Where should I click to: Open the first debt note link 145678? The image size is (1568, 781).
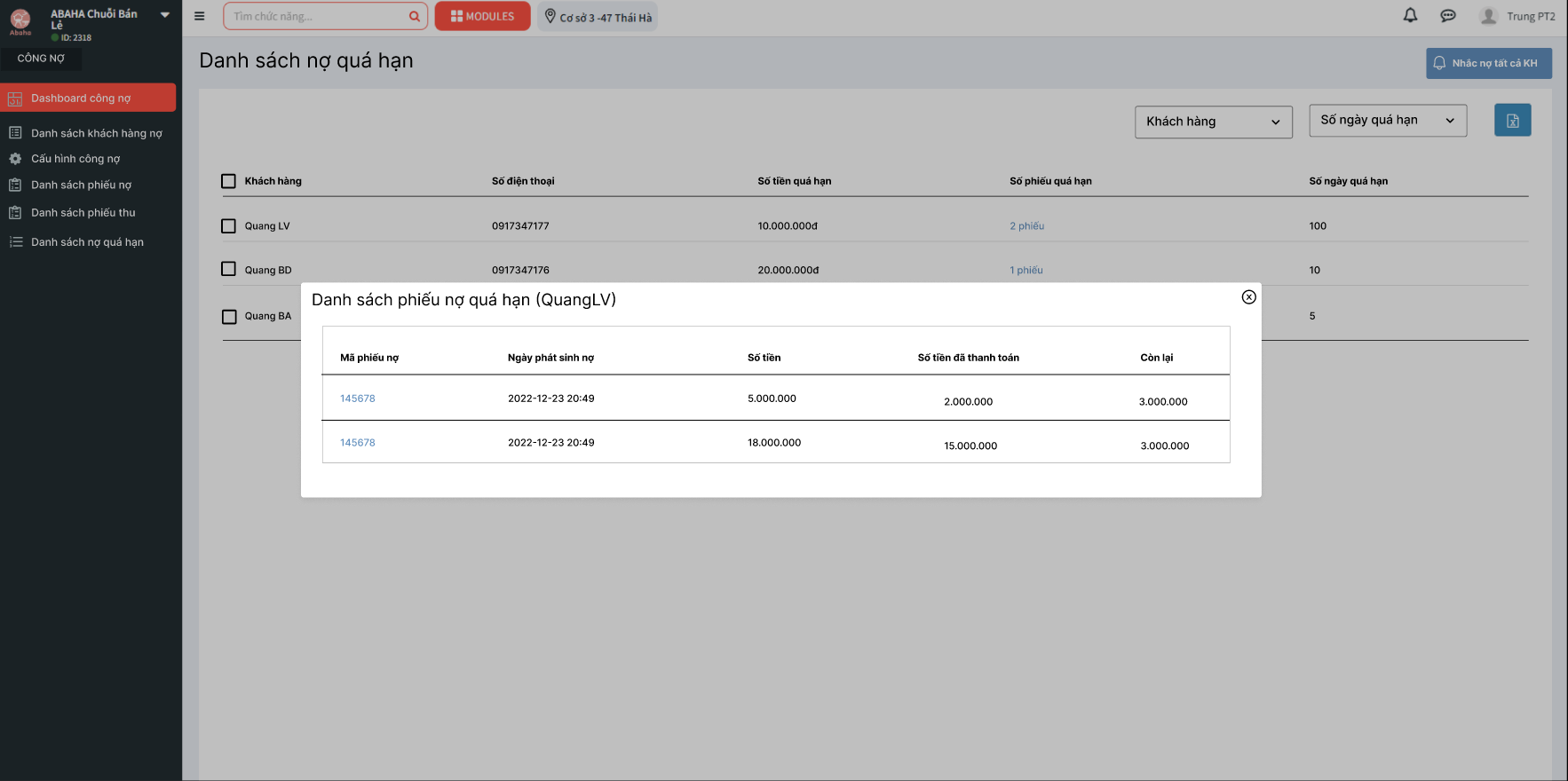pyautogui.click(x=357, y=398)
